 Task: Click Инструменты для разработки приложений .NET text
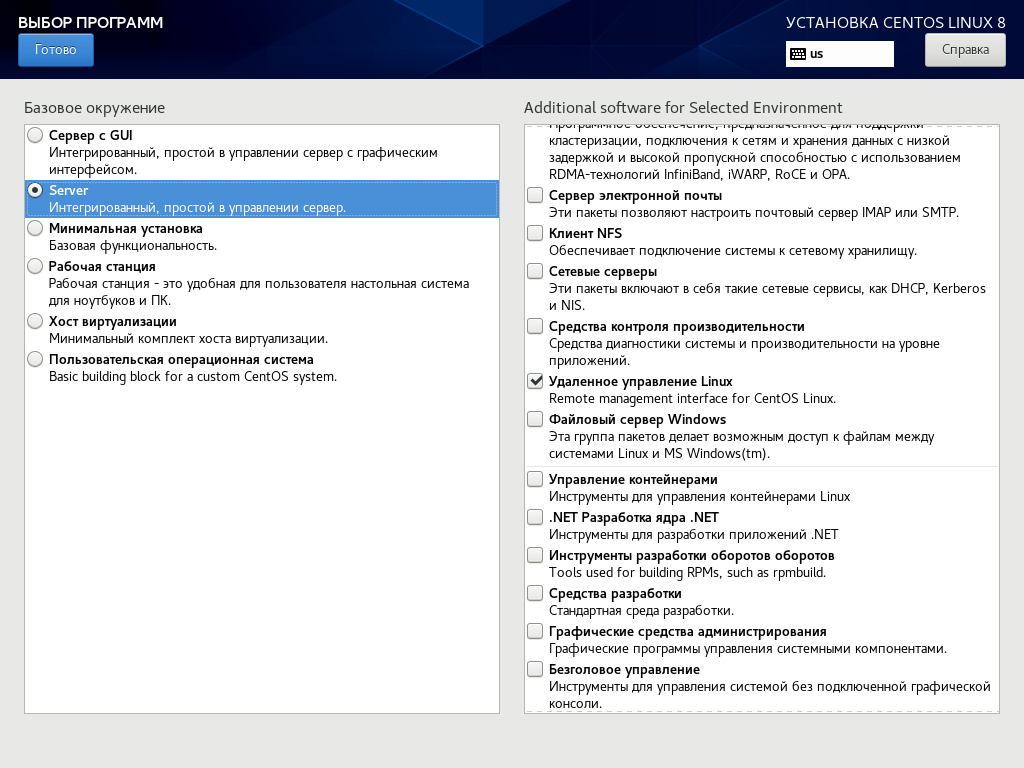click(694, 534)
